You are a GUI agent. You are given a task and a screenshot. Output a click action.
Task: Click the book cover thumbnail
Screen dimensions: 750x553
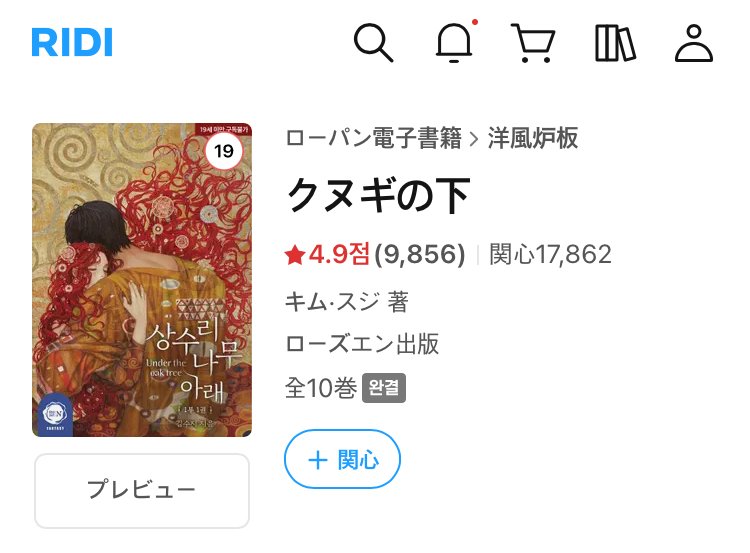tap(142, 280)
